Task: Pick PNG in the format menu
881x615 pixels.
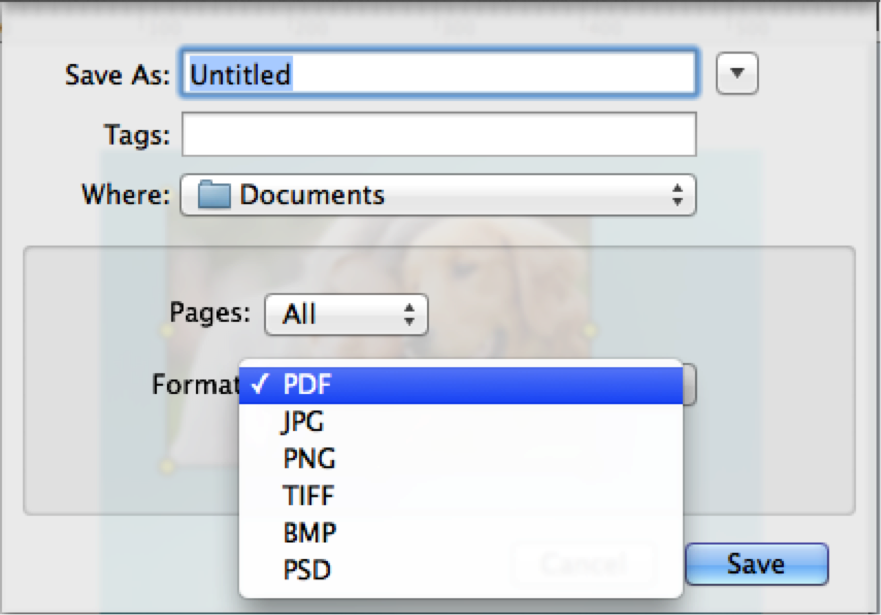Action: (x=309, y=459)
